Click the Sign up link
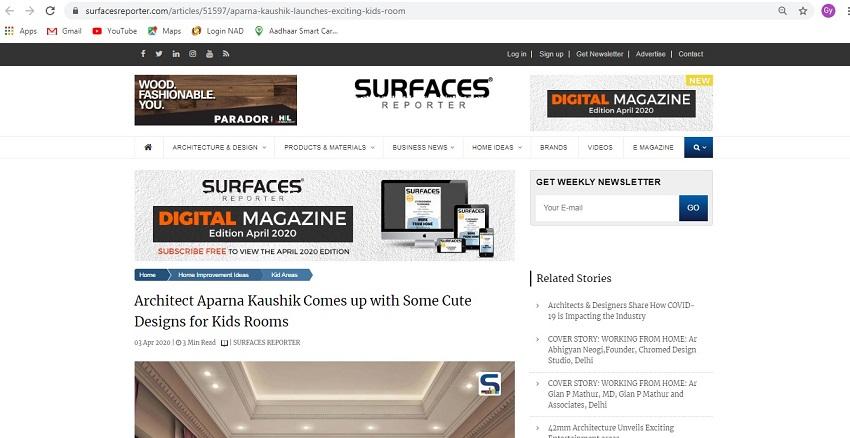 [551, 54]
